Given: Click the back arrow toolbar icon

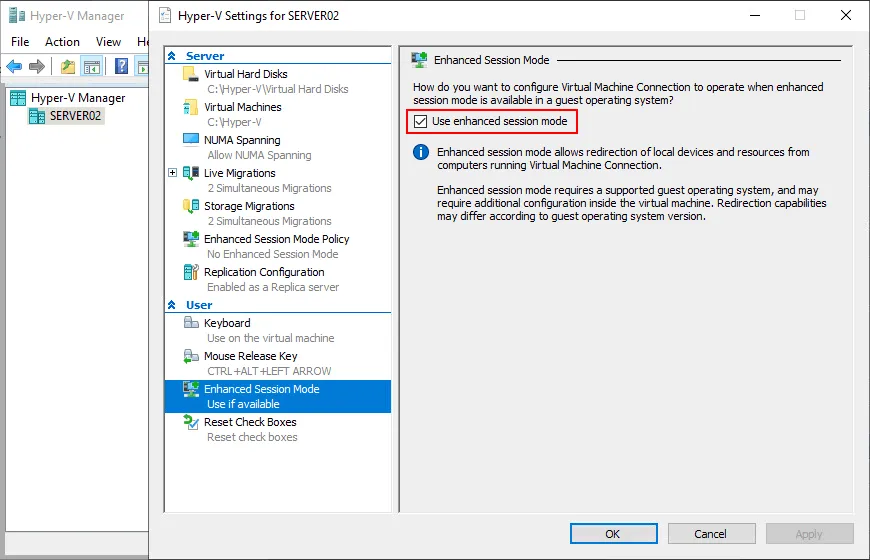Looking at the screenshot, I should (x=14, y=67).
